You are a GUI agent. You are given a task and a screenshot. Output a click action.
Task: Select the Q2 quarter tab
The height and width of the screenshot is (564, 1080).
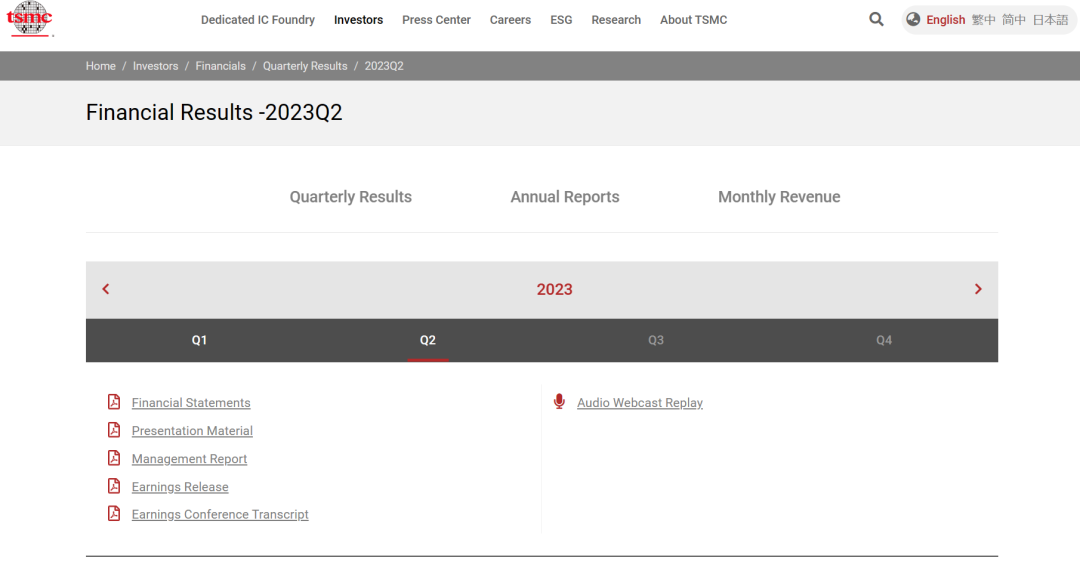(x=428, y=340)
